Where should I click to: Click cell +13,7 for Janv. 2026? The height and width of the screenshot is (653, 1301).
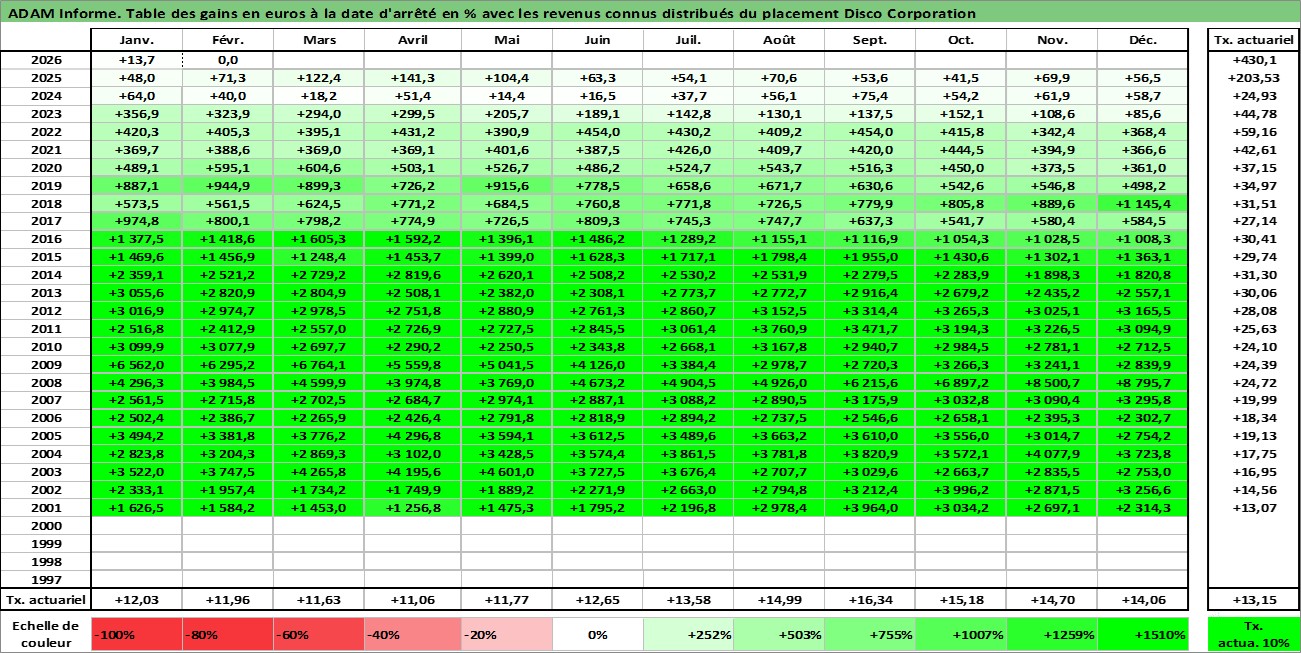pyautogui.click(x=136, y=60)
